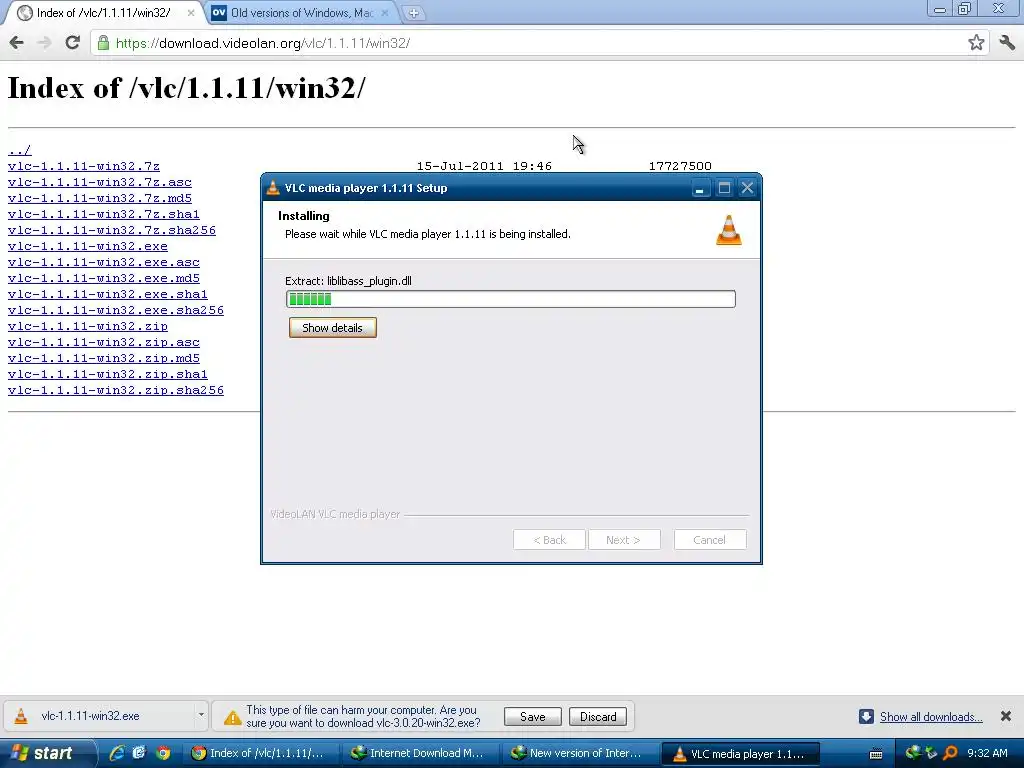
Task: Click the first green tray icon
Action: (912, 753)
